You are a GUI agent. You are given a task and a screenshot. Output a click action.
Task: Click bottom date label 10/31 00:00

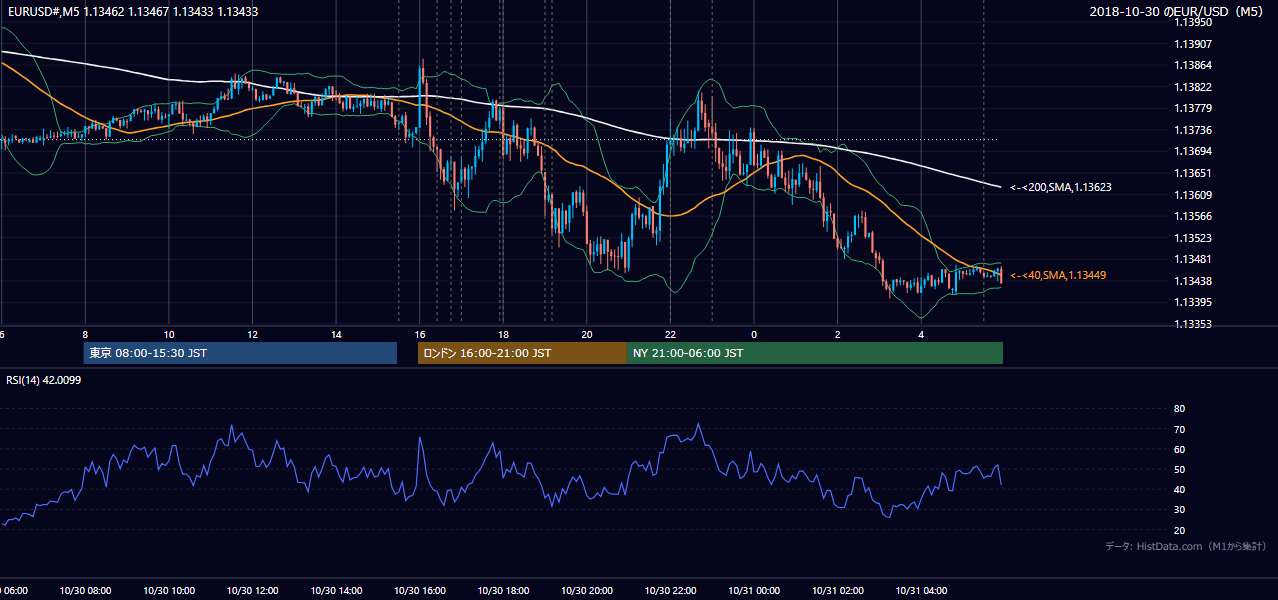coord(754,591)
